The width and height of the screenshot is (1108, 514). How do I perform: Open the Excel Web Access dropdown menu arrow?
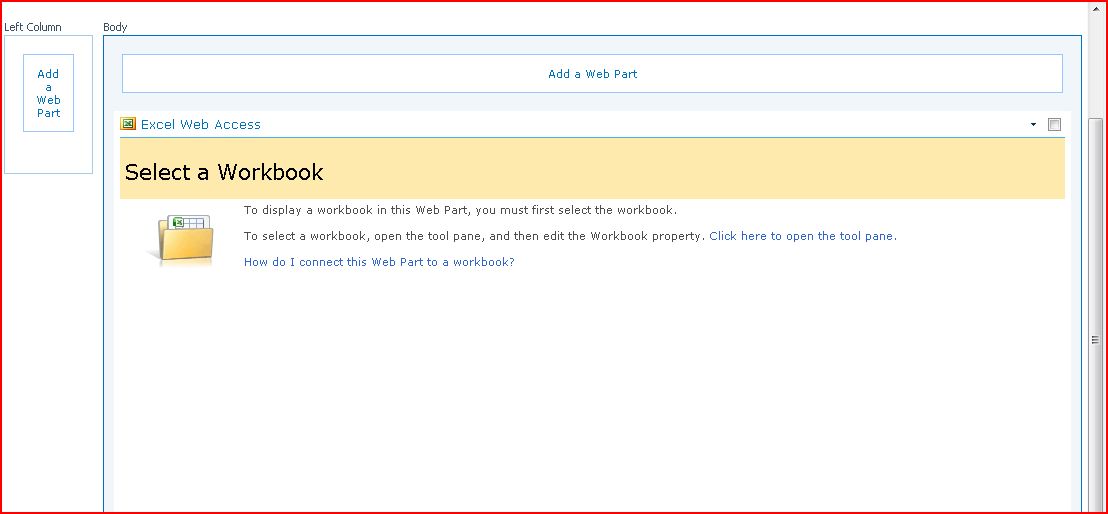tap(1033, 124)
